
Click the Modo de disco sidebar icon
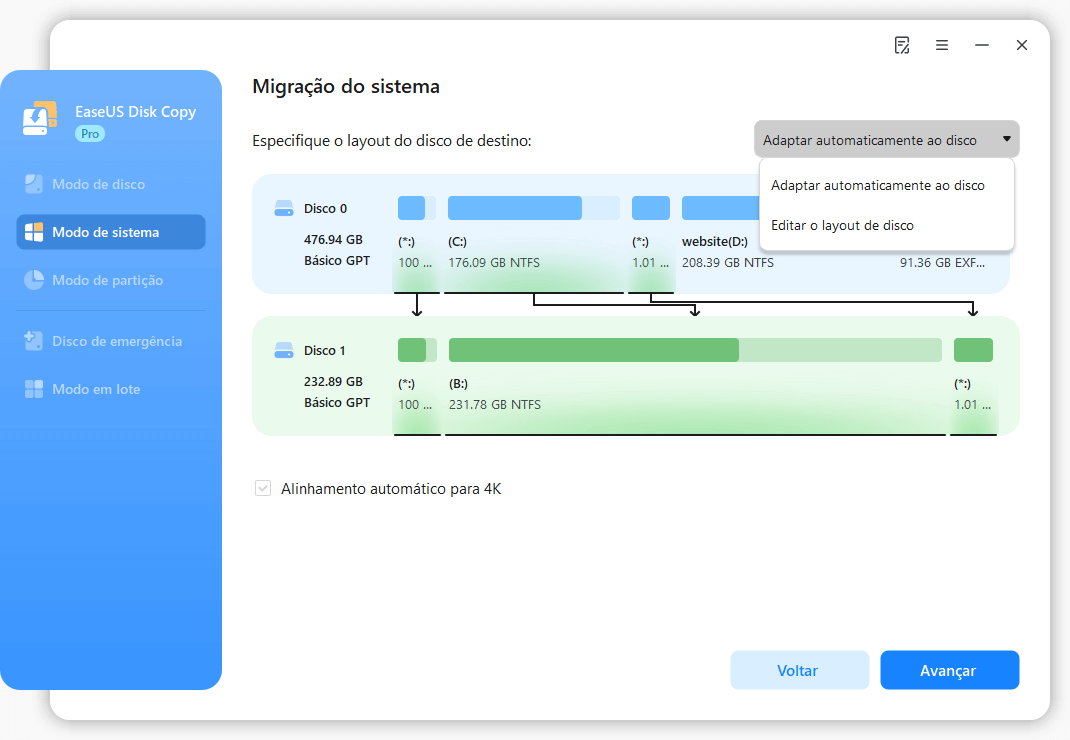(x=34, y=184)
